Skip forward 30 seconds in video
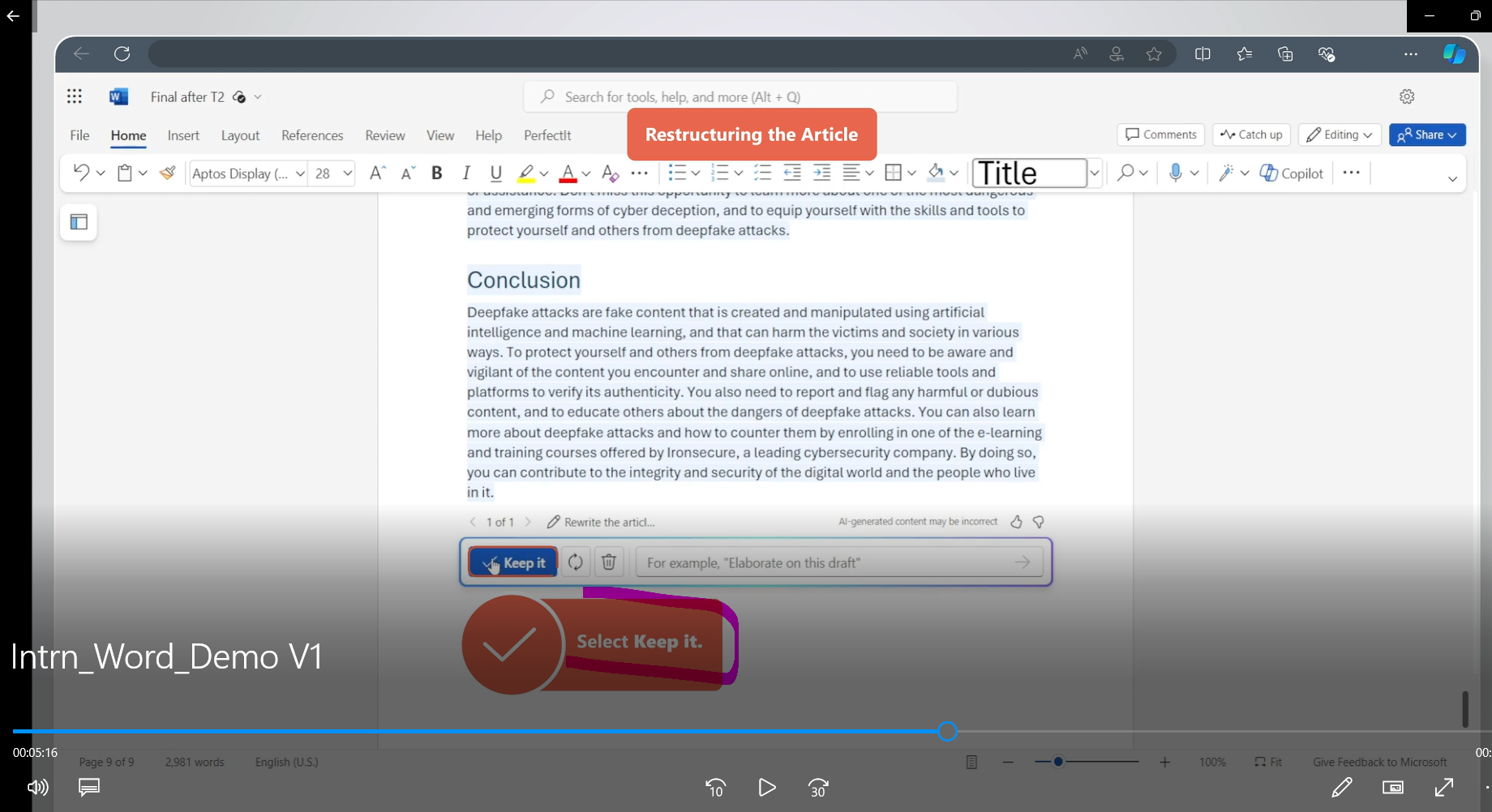 [x=818, y=788]
